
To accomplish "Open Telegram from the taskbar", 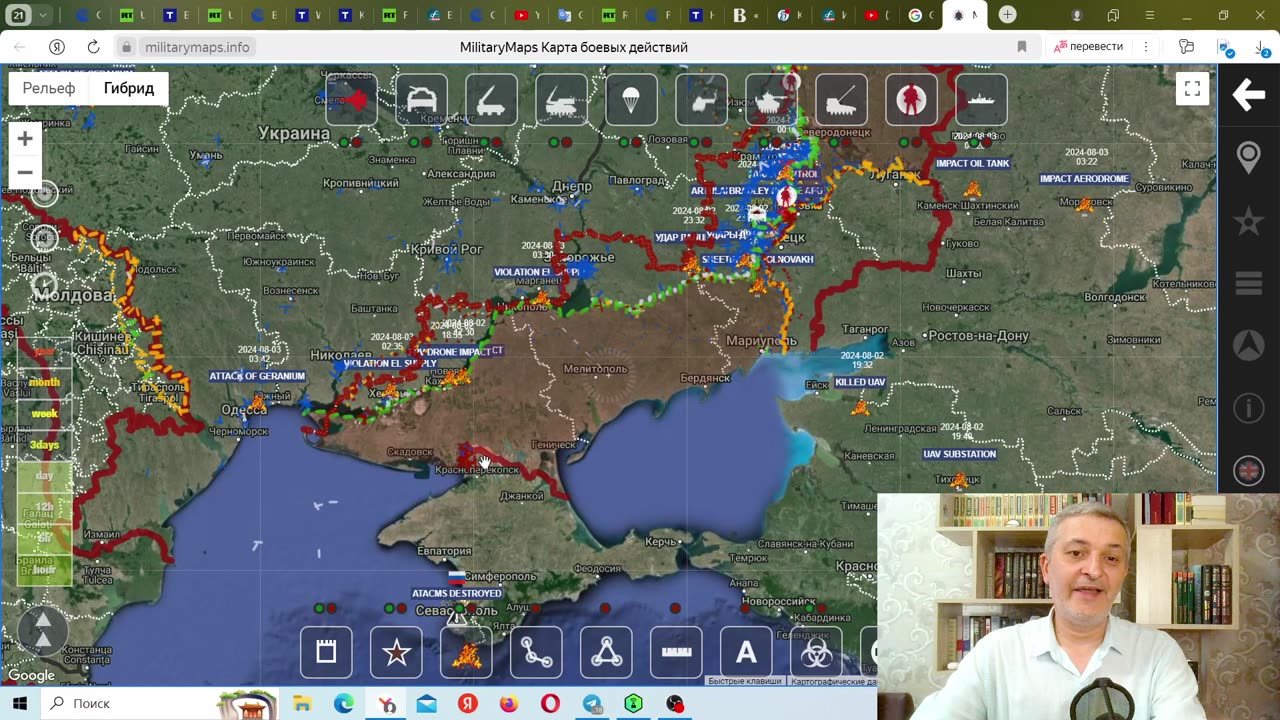I will coord(591,704).
